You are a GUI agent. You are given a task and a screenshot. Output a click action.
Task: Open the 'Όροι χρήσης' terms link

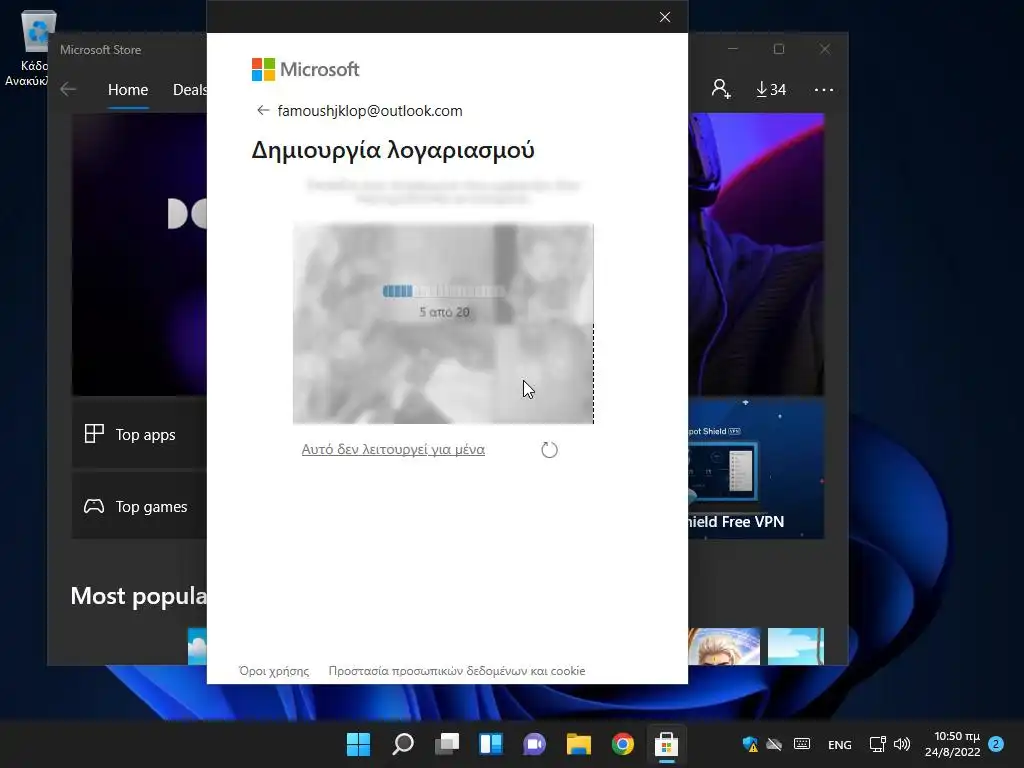pyautogui.click(x=274, y=671)
